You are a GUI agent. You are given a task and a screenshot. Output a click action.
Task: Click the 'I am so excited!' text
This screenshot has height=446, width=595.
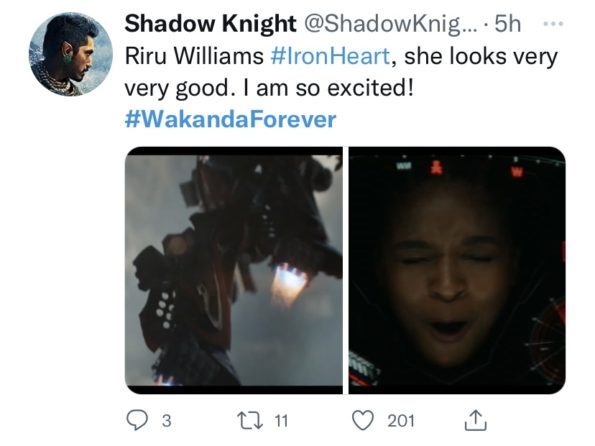click(x=335, y=88)
